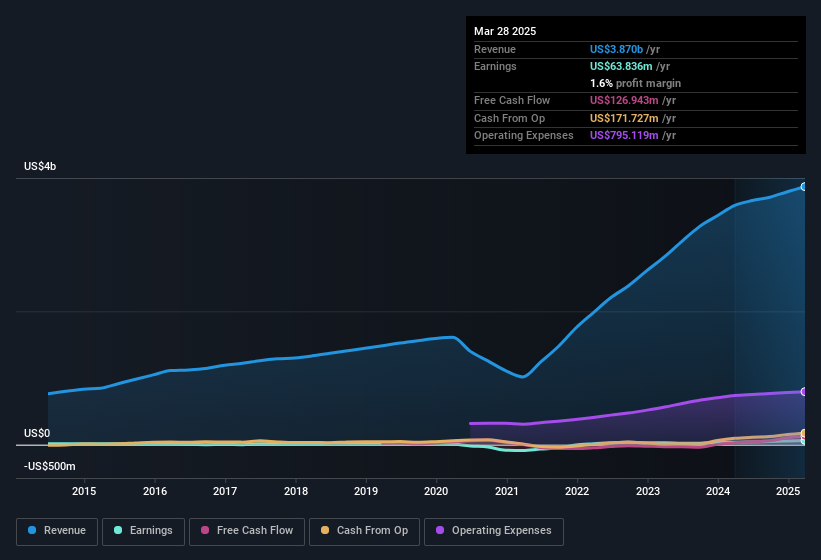Click the 1.6% profit margin text
This screenshot has width=821, height=560.
click(636, 84)
